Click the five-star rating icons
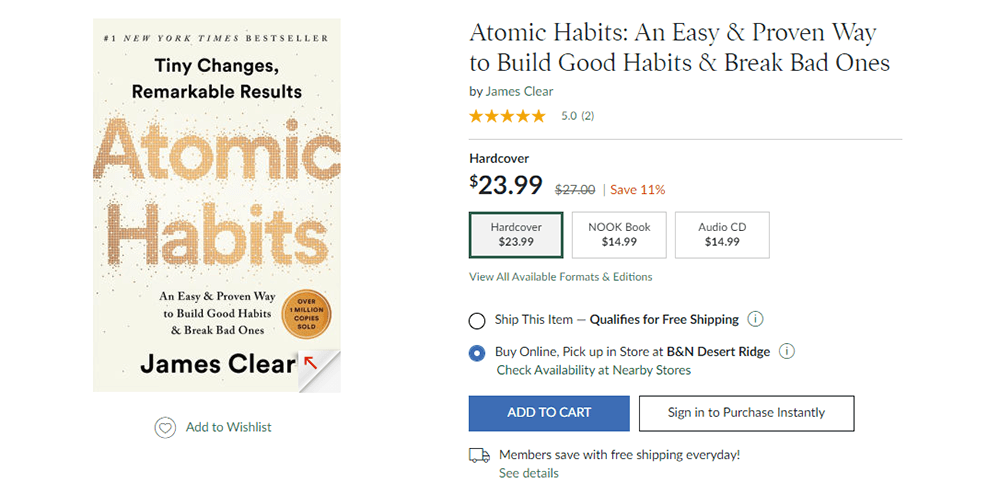Viewport: 1000px width, 483px height. pos(507,116)
